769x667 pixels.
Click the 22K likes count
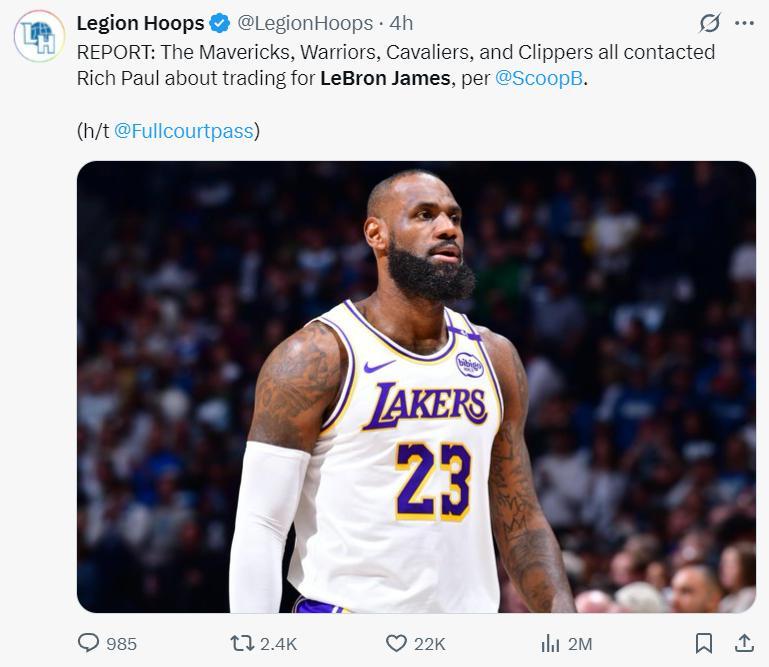[429, 643]
